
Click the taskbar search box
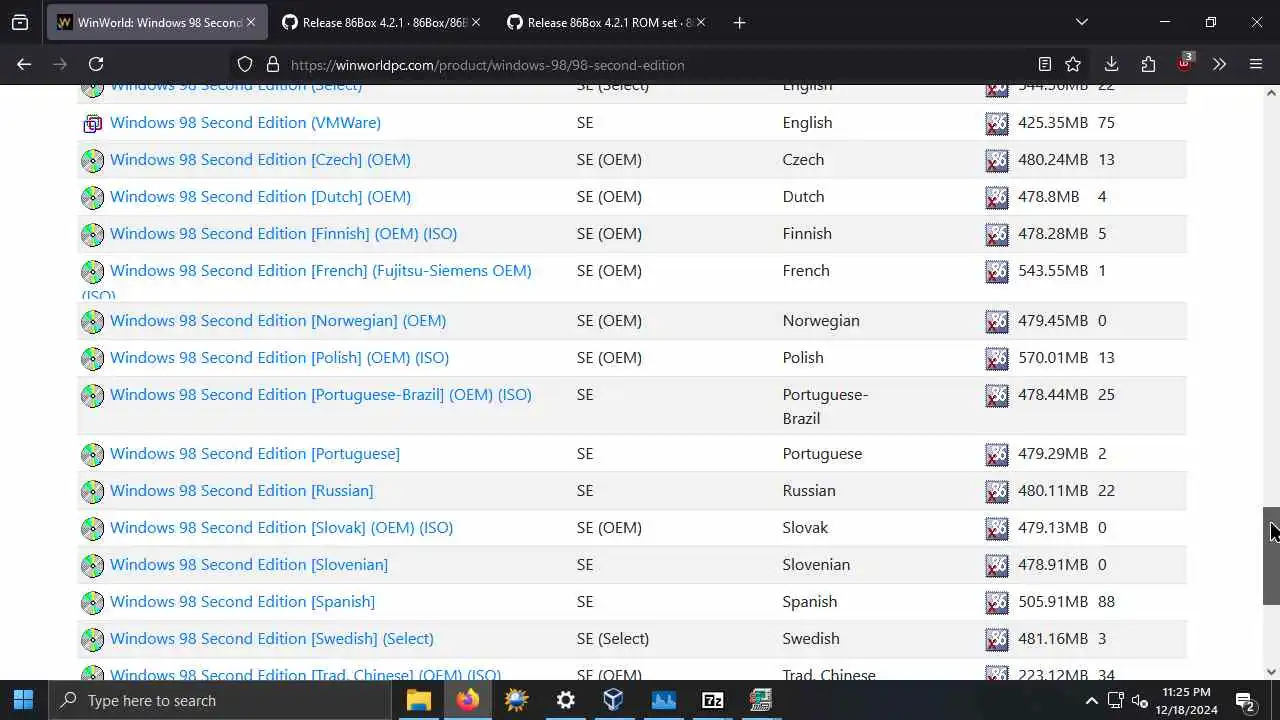(220, 700)
